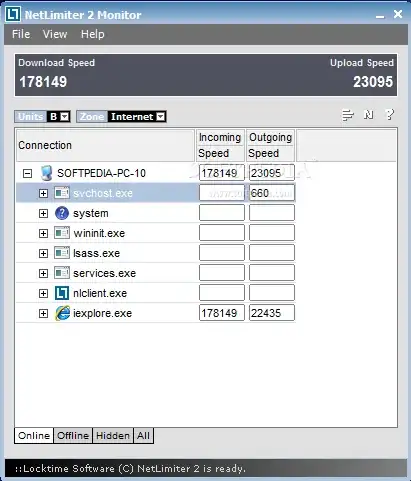Screen dimensions: 411x481
Task: Switch to the All tab
Action: 143,436
